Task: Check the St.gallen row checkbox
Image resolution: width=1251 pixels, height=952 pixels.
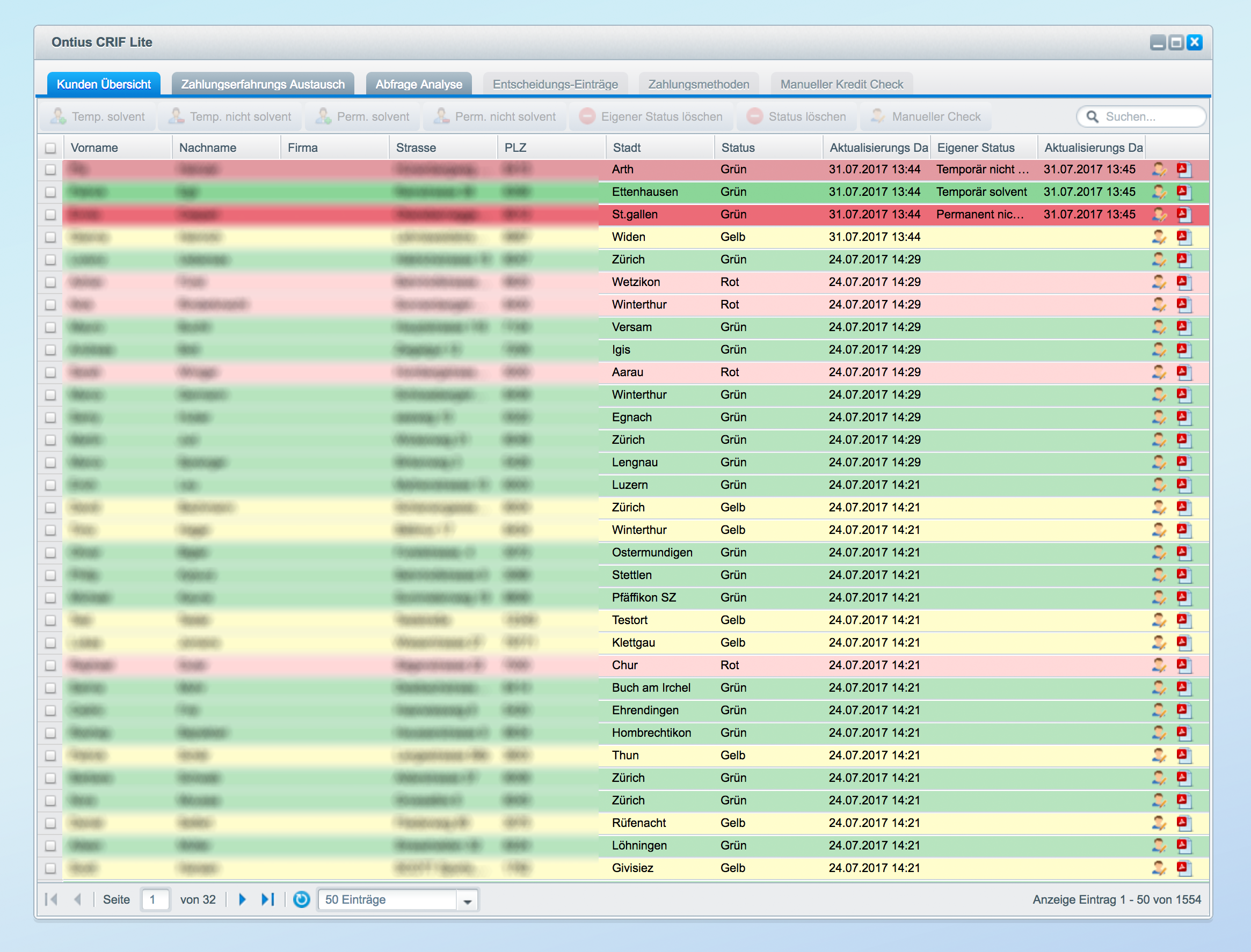Action: 50,215
